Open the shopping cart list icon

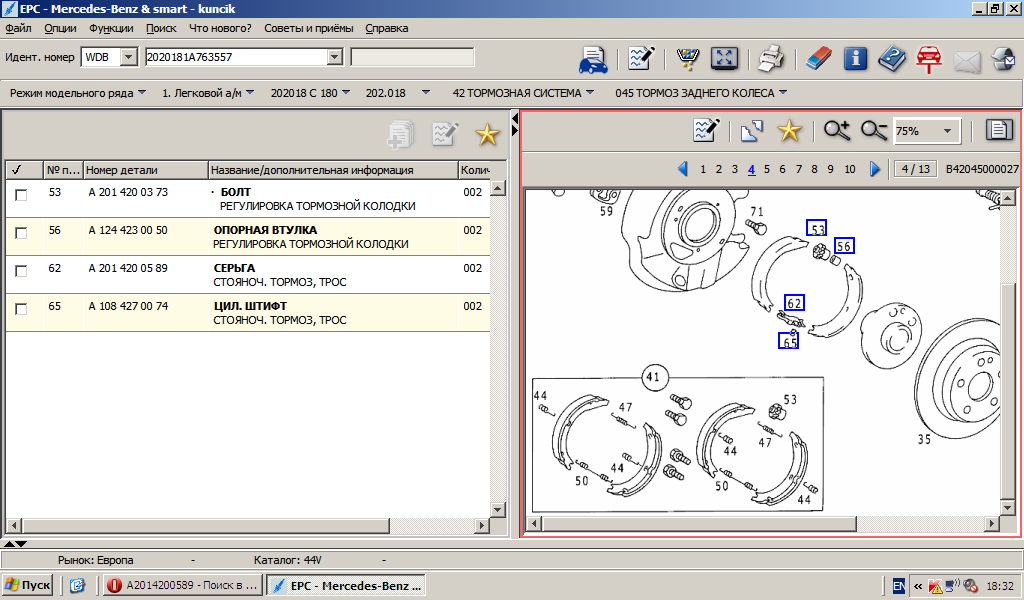pos(687,59)
